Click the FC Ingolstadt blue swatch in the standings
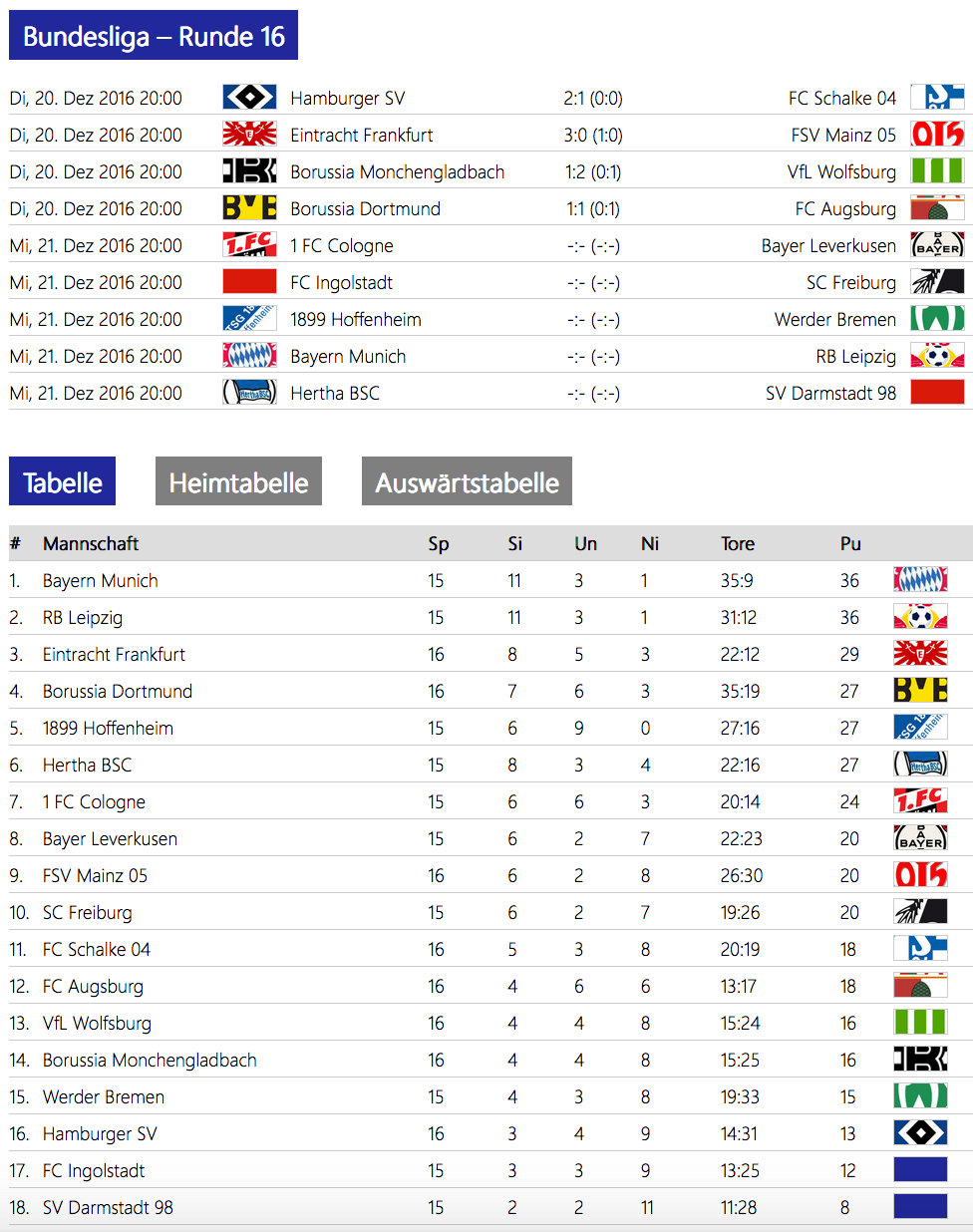973x1232 pixels. point(920,1170)
